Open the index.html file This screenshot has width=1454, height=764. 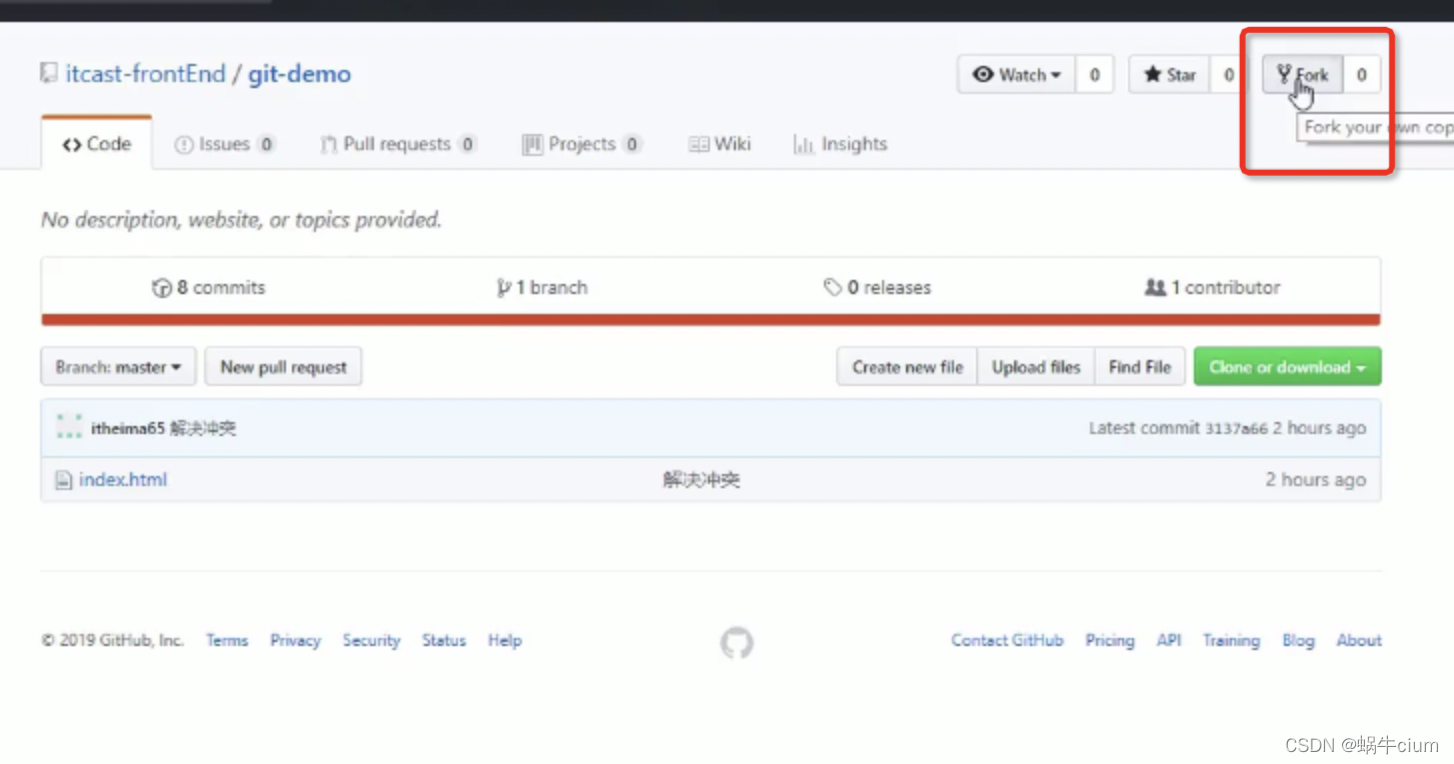pyautogui.click(x=123, y=480)
